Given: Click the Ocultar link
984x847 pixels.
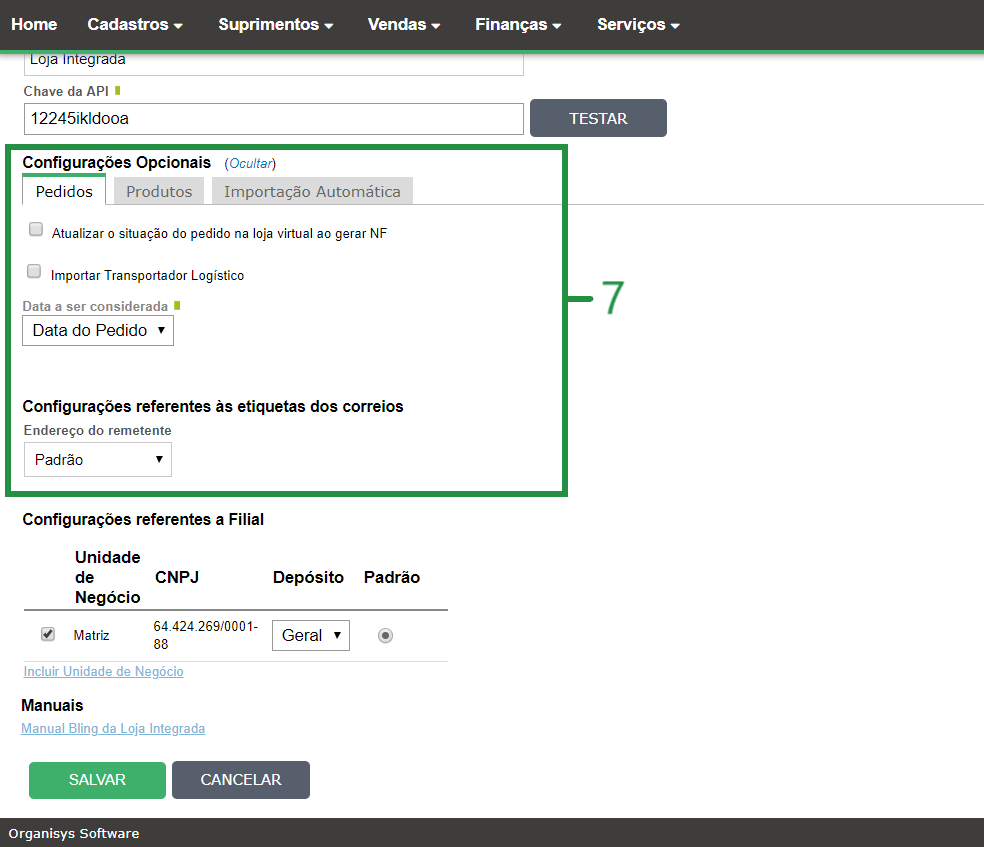Looking at the screenshot, I should pos(251,163).
